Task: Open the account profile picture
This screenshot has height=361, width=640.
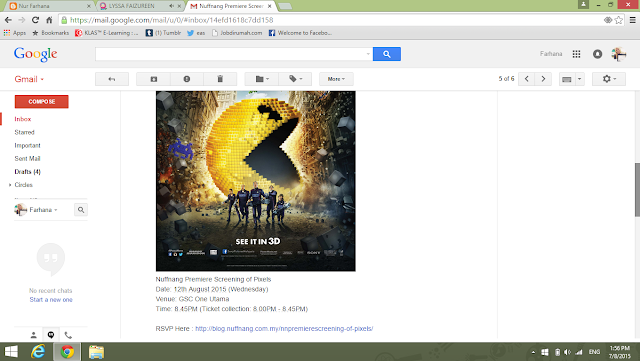Action: [618, 54]
